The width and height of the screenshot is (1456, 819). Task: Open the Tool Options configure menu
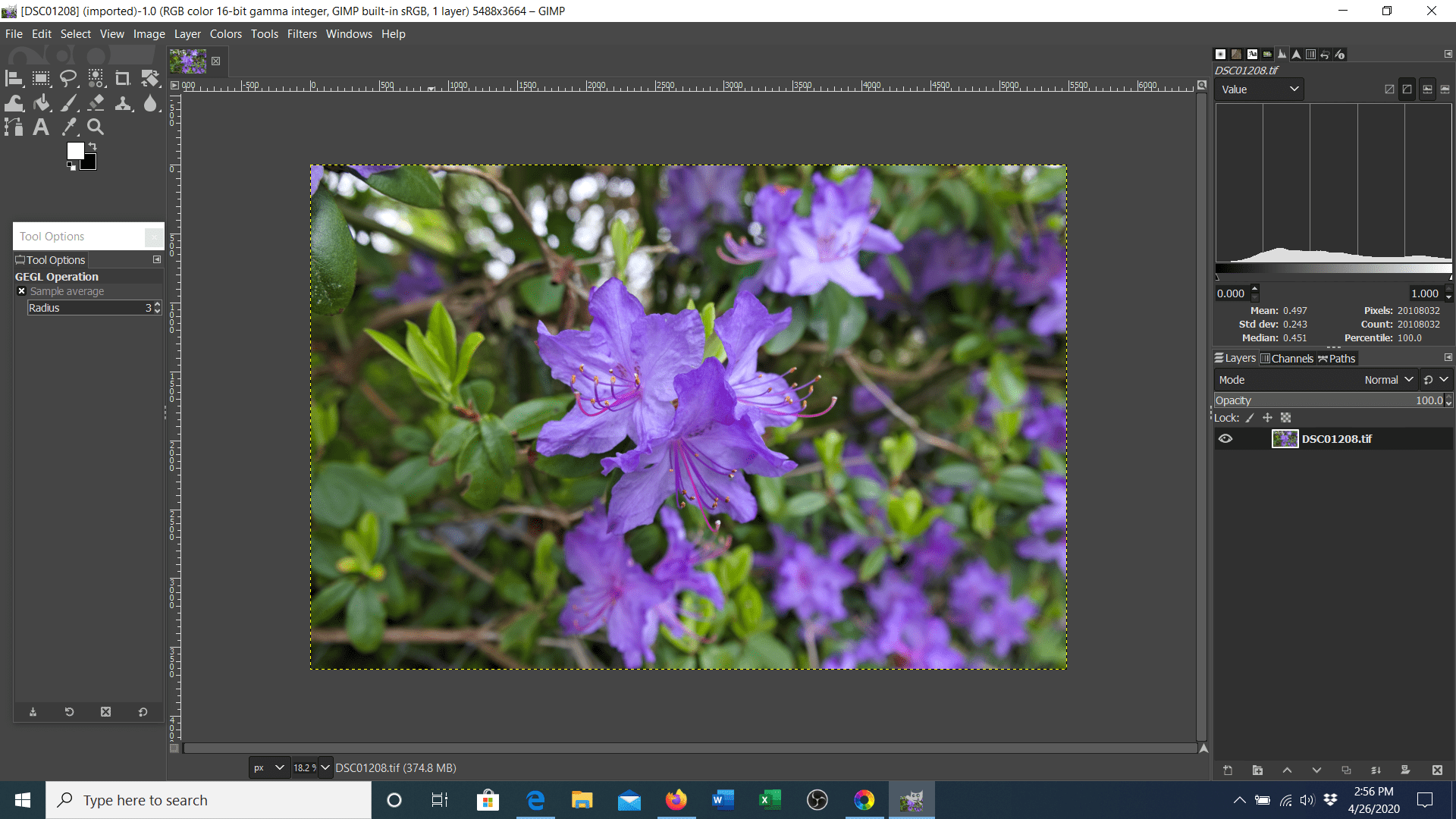tap(157, 259)
